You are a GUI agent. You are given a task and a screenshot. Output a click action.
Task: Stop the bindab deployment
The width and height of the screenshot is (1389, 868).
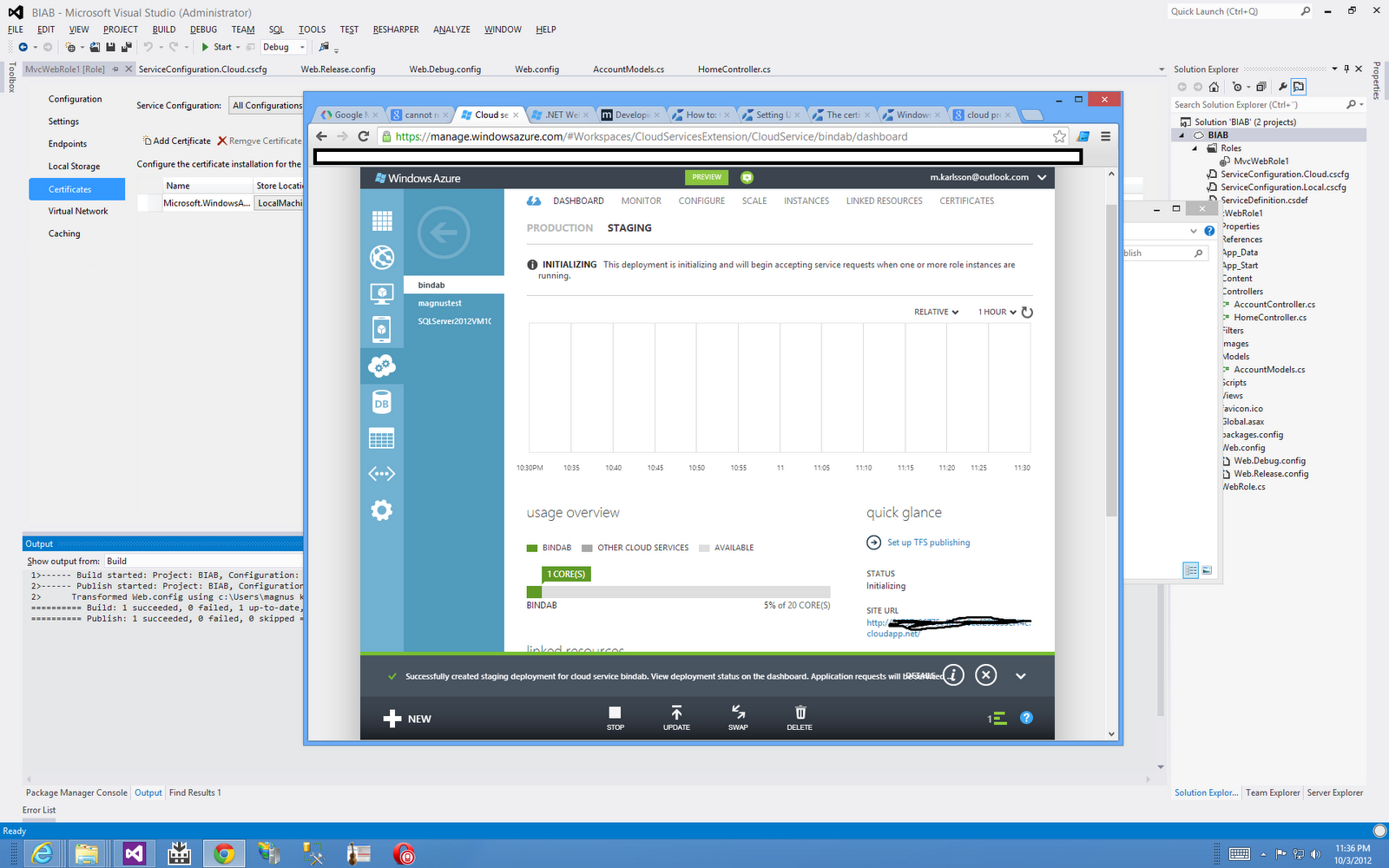(x=616, y=718)
